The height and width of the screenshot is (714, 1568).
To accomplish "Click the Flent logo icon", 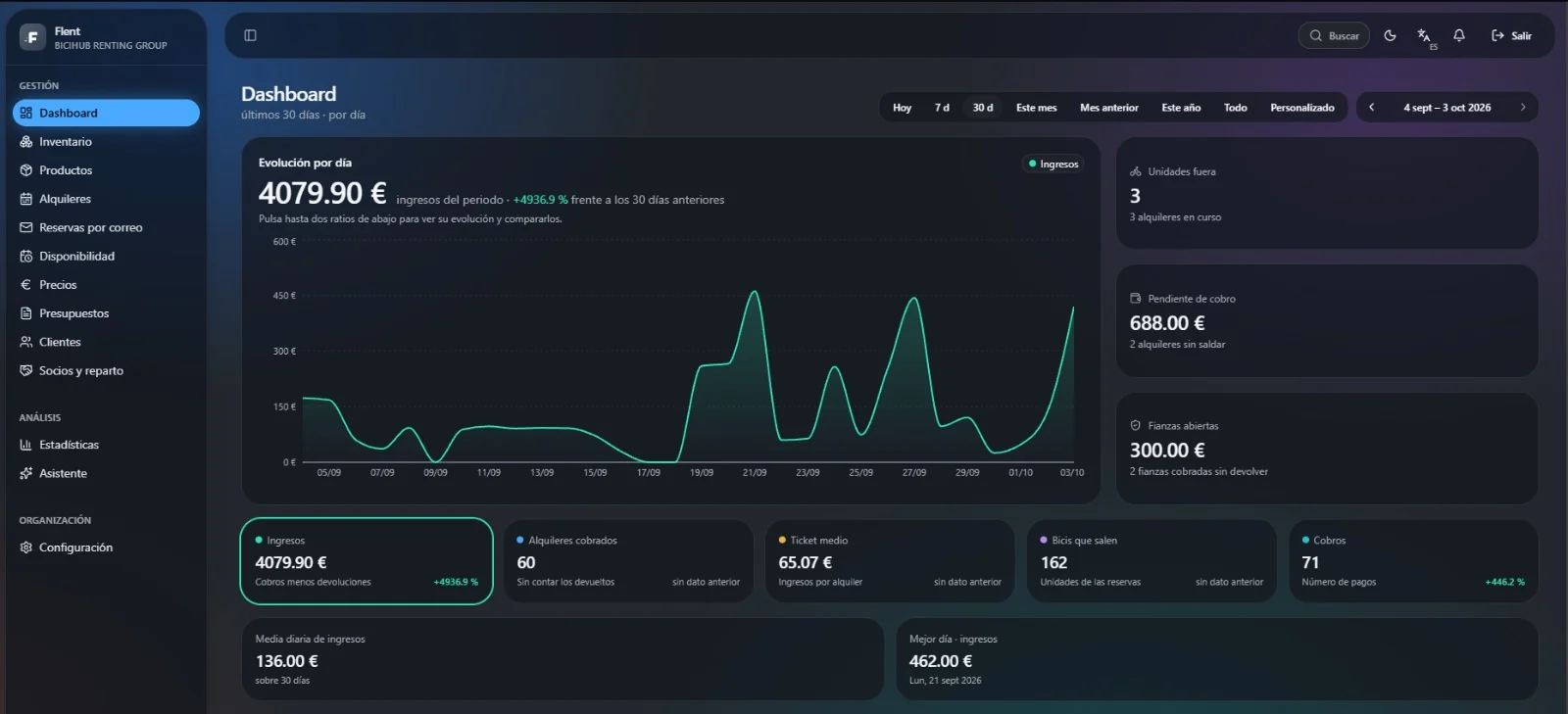I will tap(32, 37).
